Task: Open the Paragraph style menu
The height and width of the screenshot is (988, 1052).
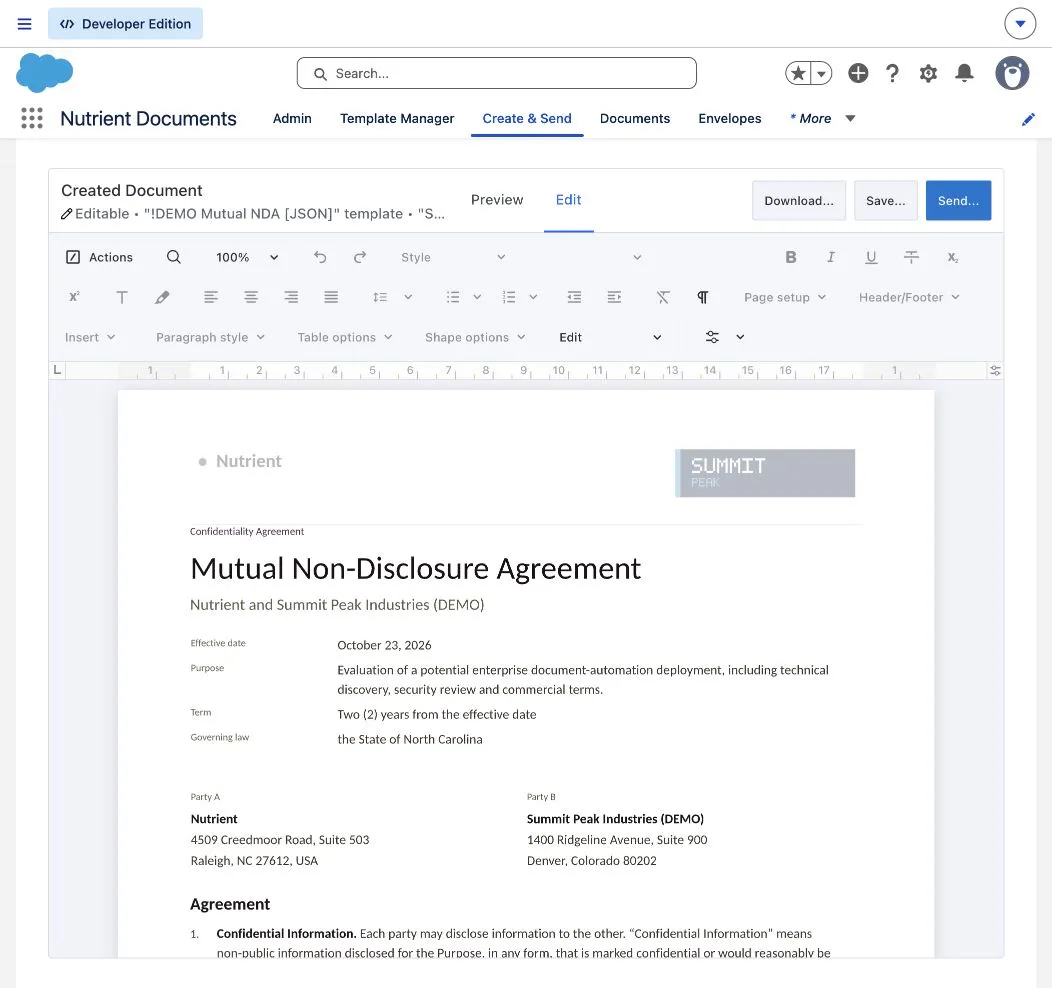Action: pos(210,337)
